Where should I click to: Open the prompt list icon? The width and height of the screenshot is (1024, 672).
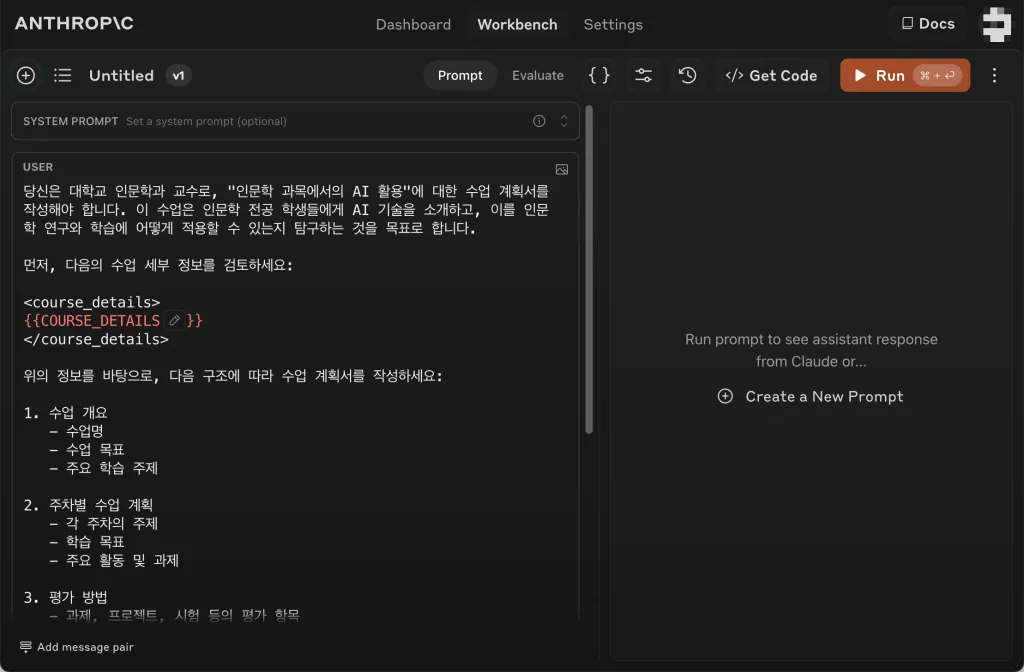[62, 75]
